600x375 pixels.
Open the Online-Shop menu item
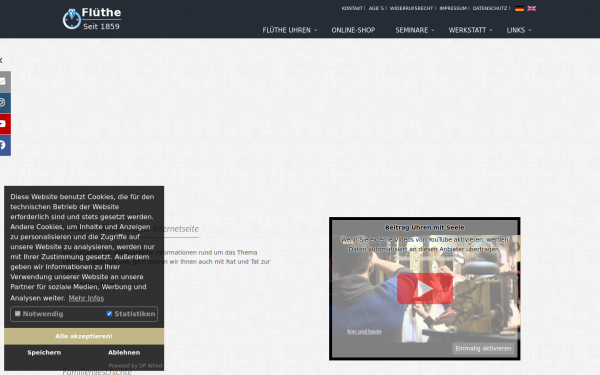(353, 30)
